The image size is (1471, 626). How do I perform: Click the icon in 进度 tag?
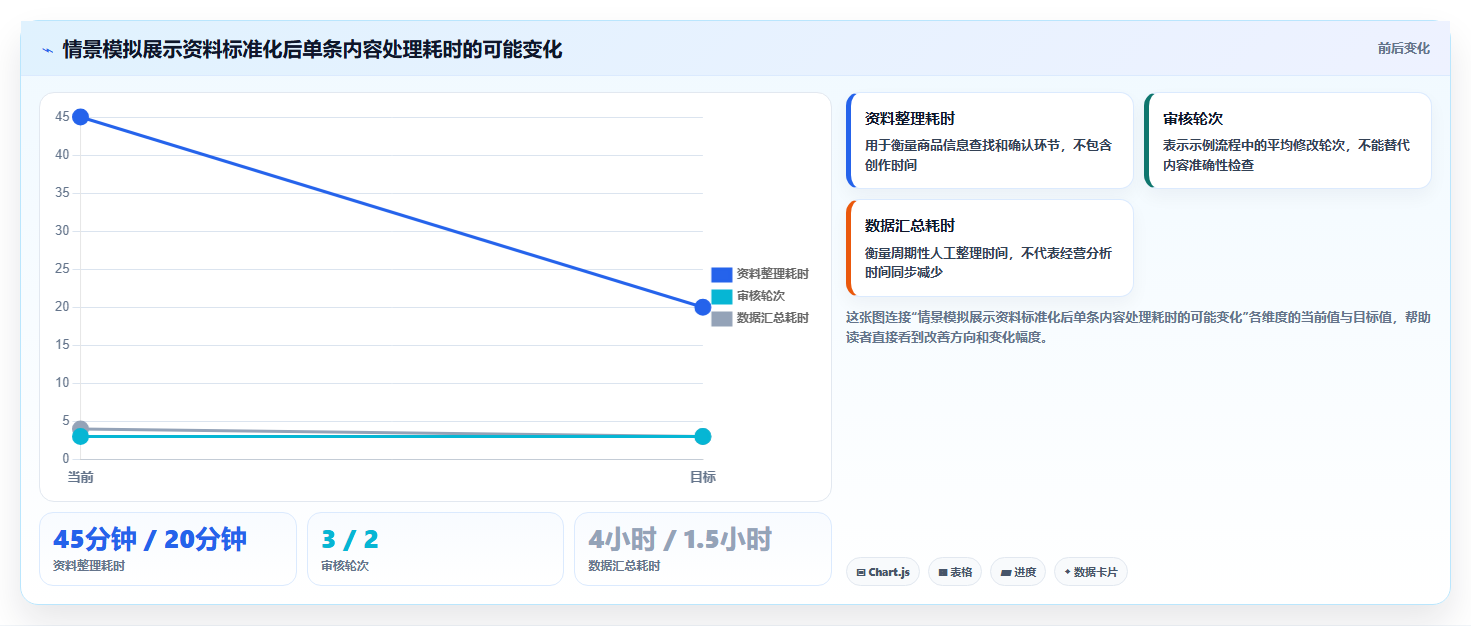coord(1006,573)
